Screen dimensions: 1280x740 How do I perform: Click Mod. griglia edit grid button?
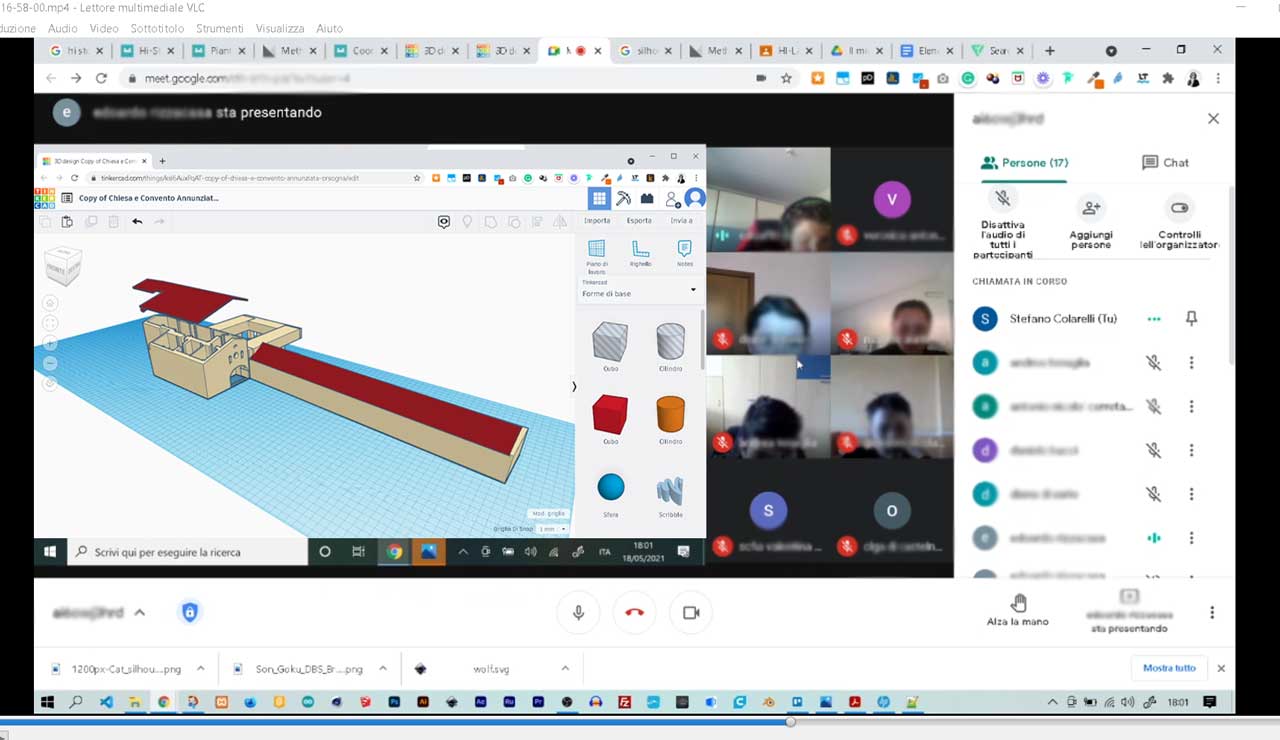(548, 513)
